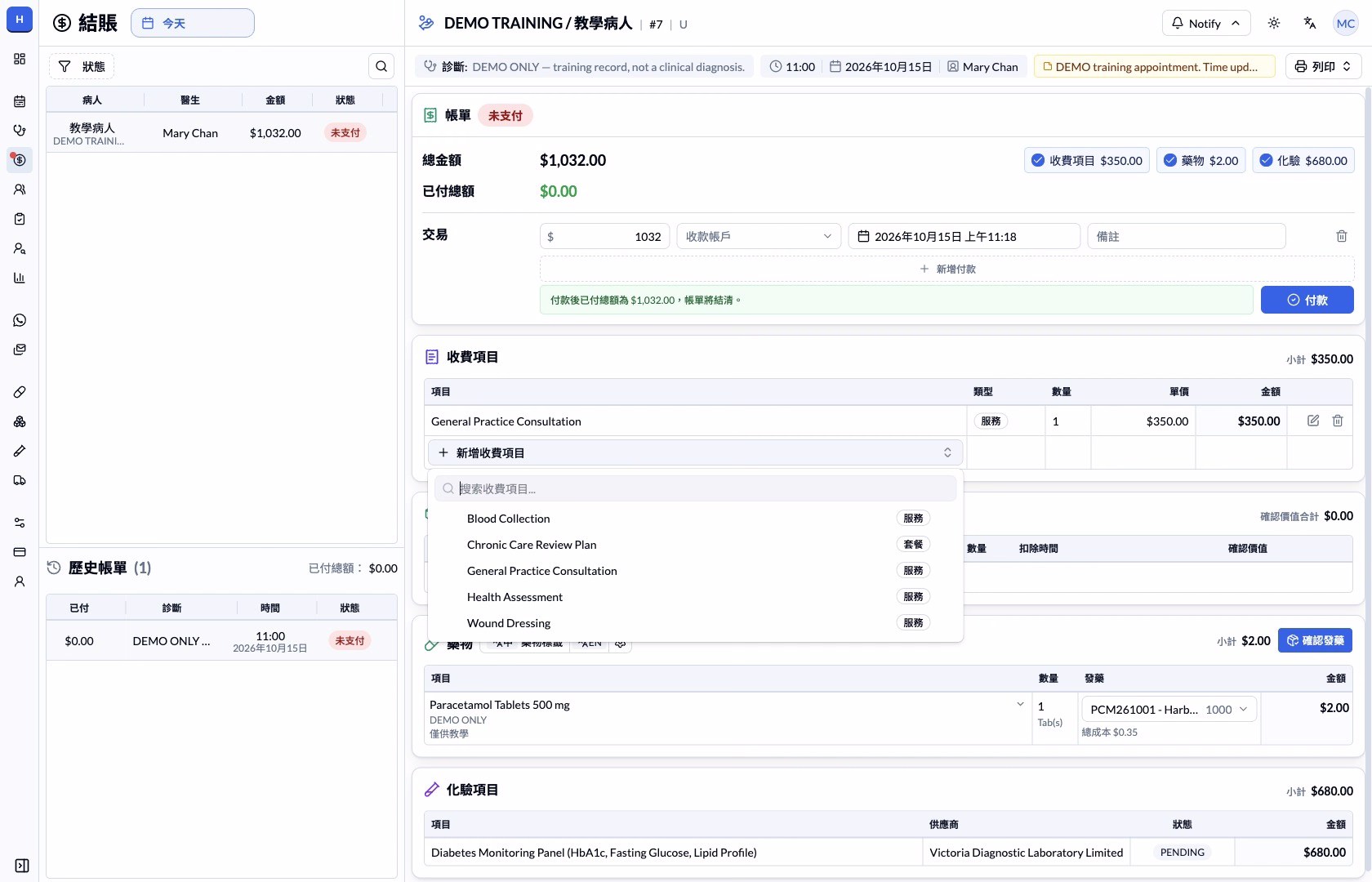Open the pill medication icon in sidebar
The height and width of the screenshot is (882, 1372).
pos(20,392)
